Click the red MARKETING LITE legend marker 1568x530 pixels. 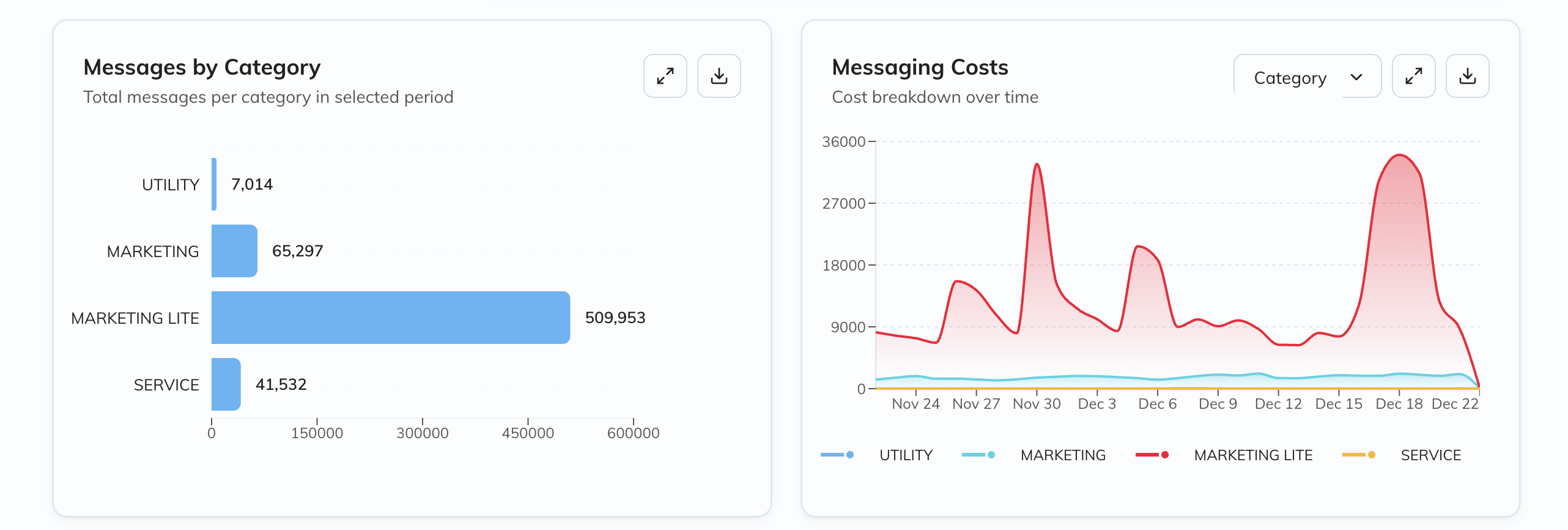1152,455
